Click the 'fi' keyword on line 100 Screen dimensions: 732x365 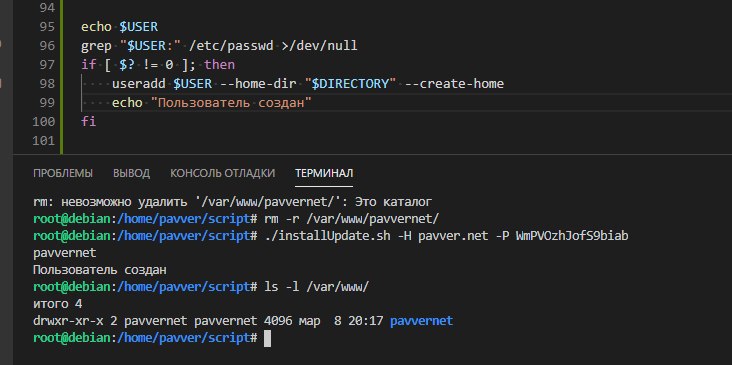point(89,121)
